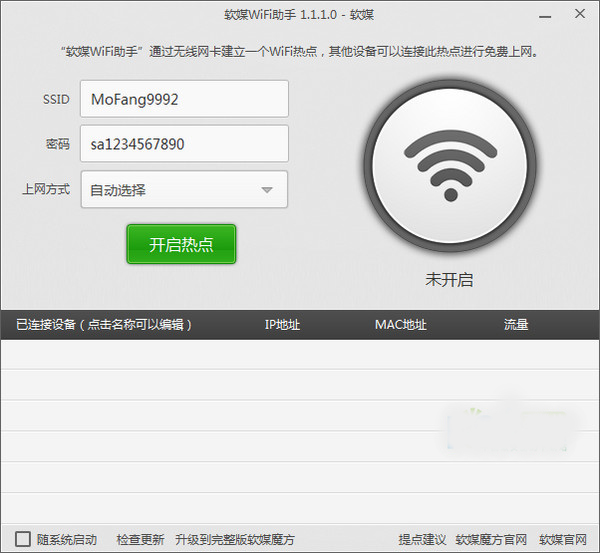Close the 软媒WiFi助手 window
Viewport: 600px width, 553px height.
pos(580,14)
